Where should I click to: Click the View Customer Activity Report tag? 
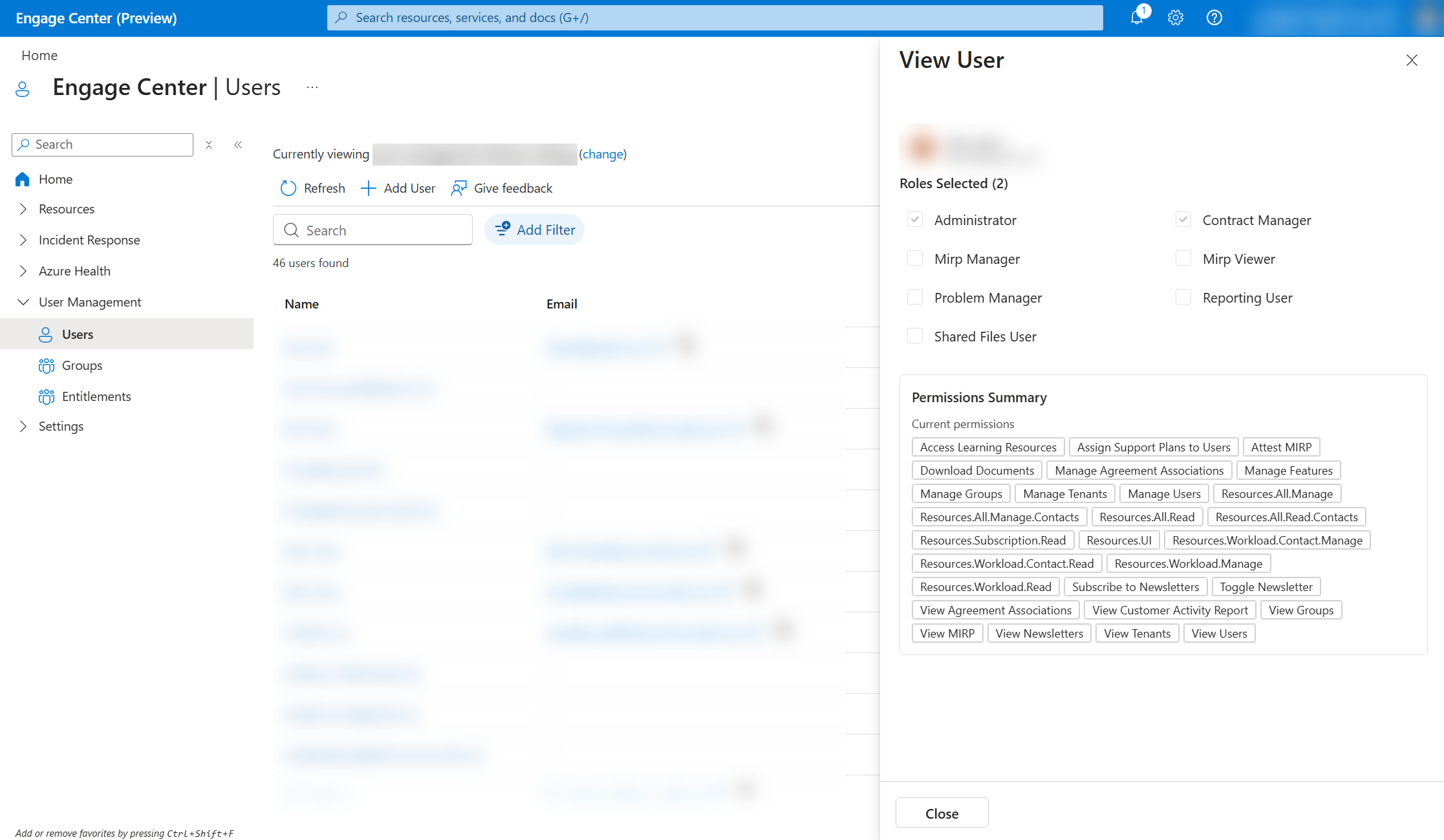coord(1170,610)
